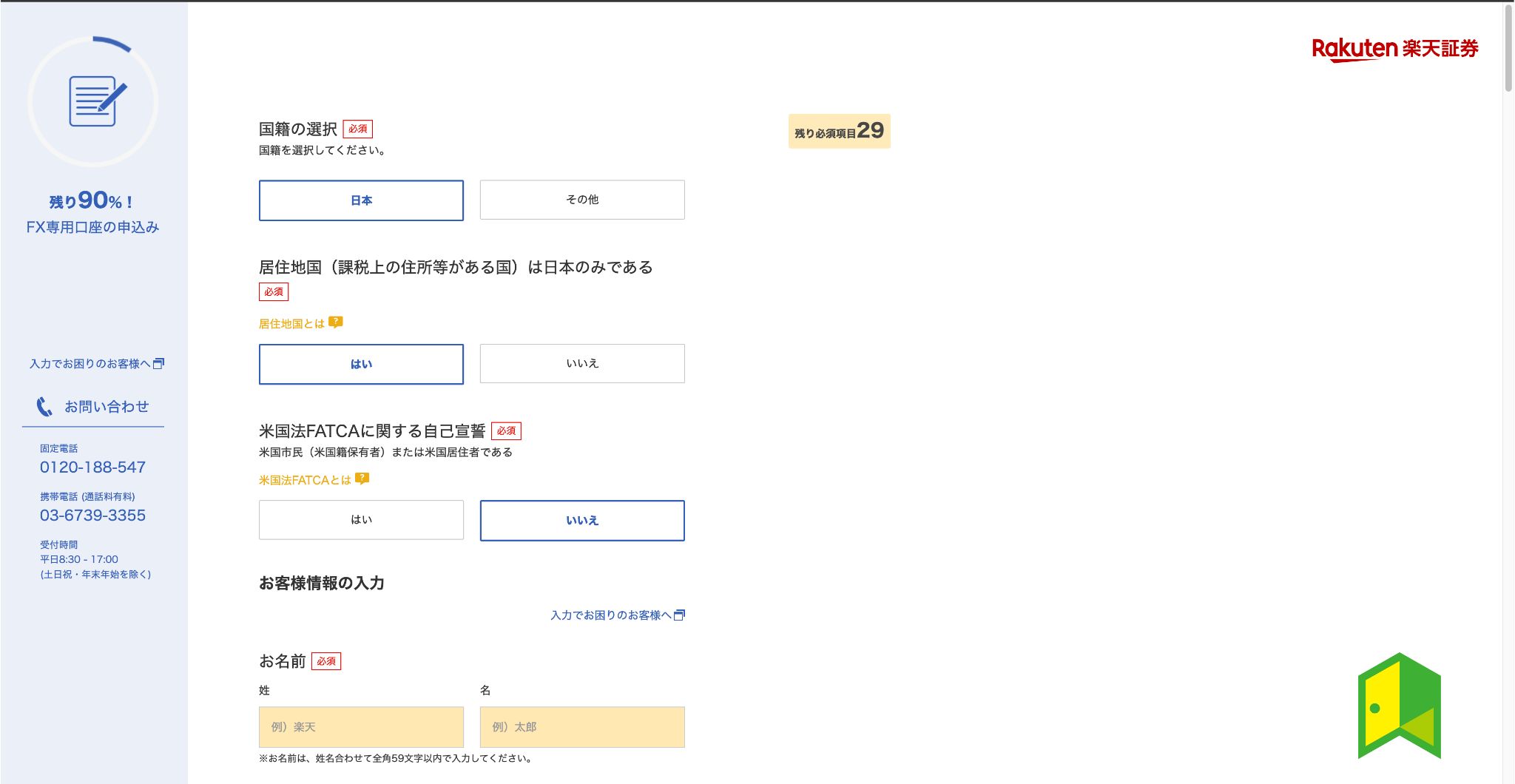Click the 平日8:30 - 17:00 reception hours text
1515x784 pixels.
click(x=79, y=559)
